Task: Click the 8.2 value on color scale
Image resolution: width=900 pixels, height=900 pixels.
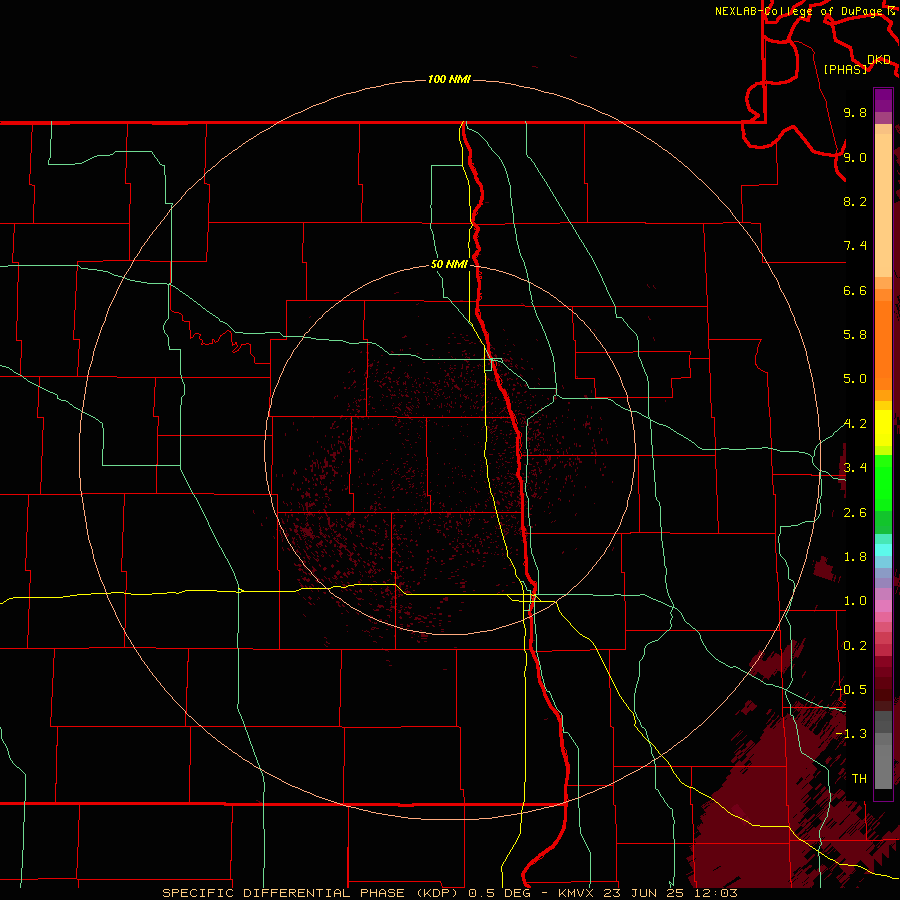Action: [855, 201]
